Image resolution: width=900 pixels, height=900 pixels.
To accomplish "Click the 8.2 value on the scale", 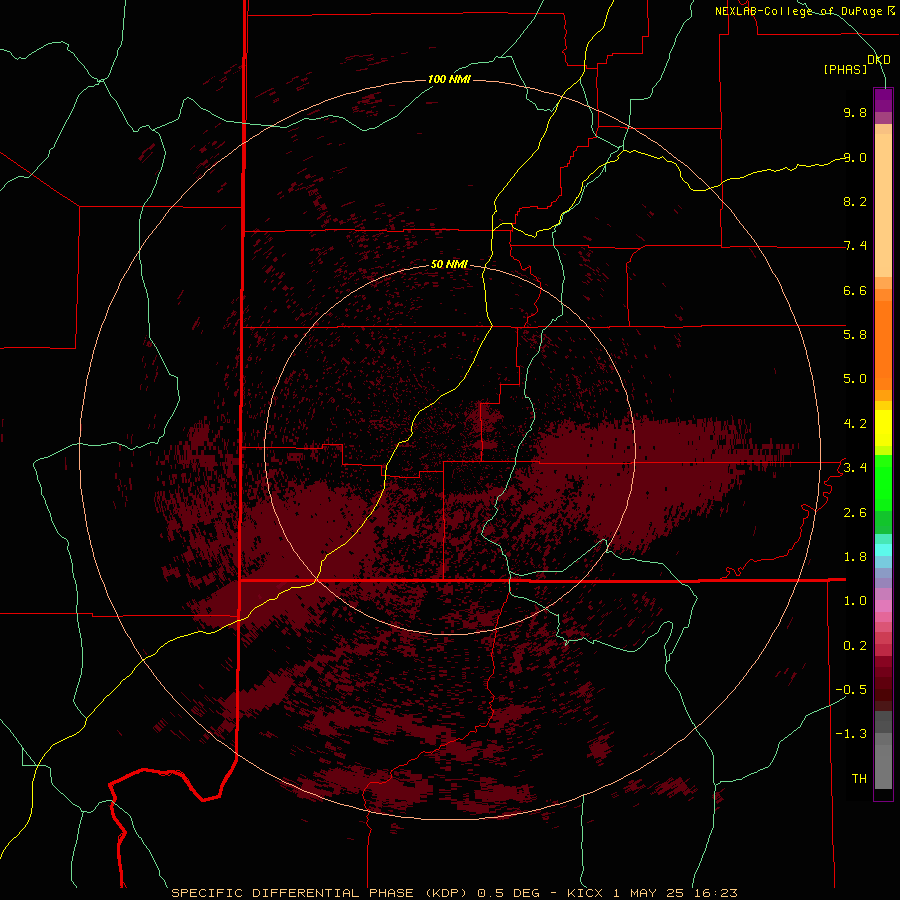I will [x=855, y=201].
